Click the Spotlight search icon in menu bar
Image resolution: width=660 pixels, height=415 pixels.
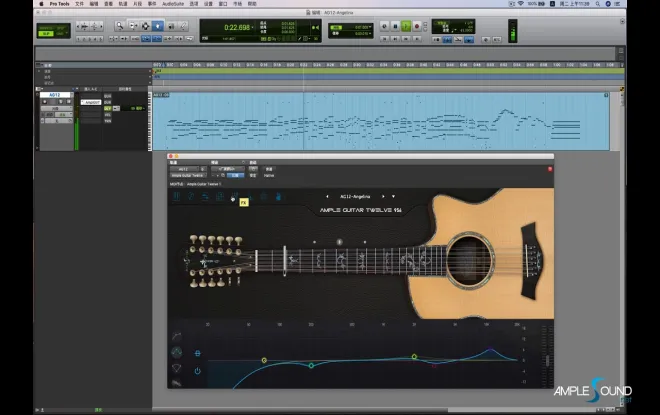point(598,4)
